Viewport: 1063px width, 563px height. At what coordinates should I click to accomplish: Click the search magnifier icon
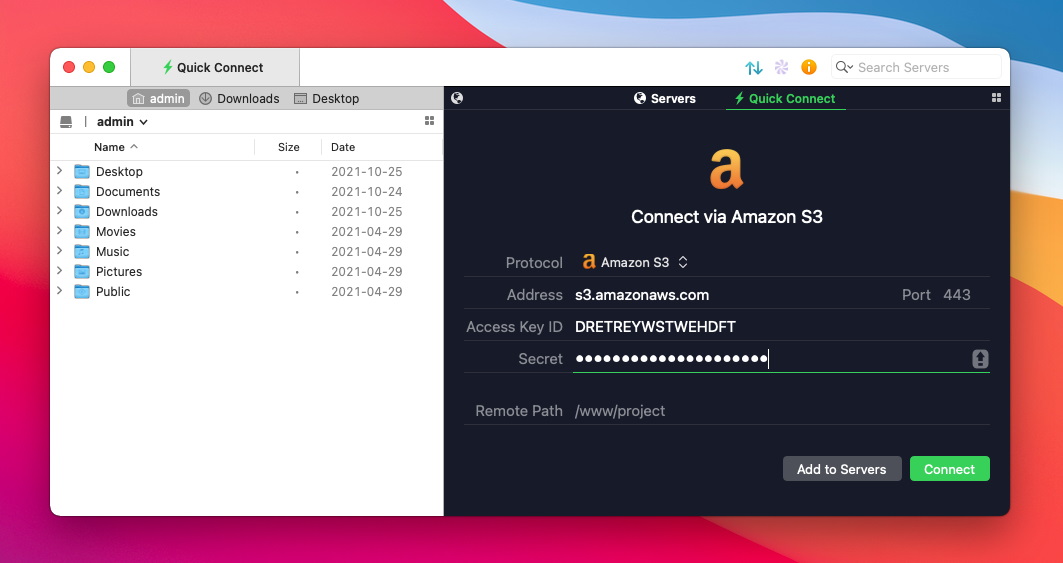click(843, 67)
